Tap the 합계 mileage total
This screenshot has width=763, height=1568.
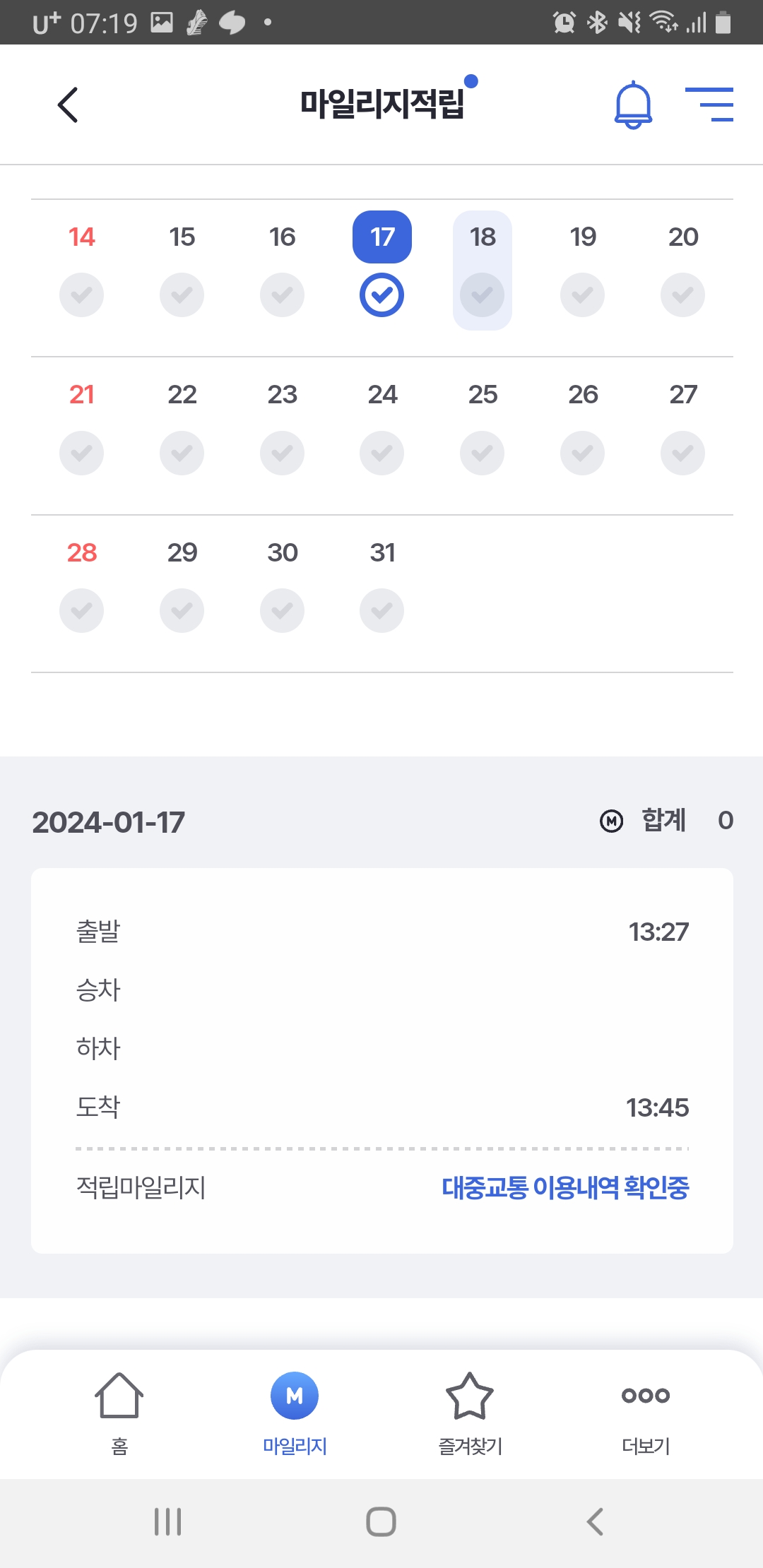click(x=666, y=821)
